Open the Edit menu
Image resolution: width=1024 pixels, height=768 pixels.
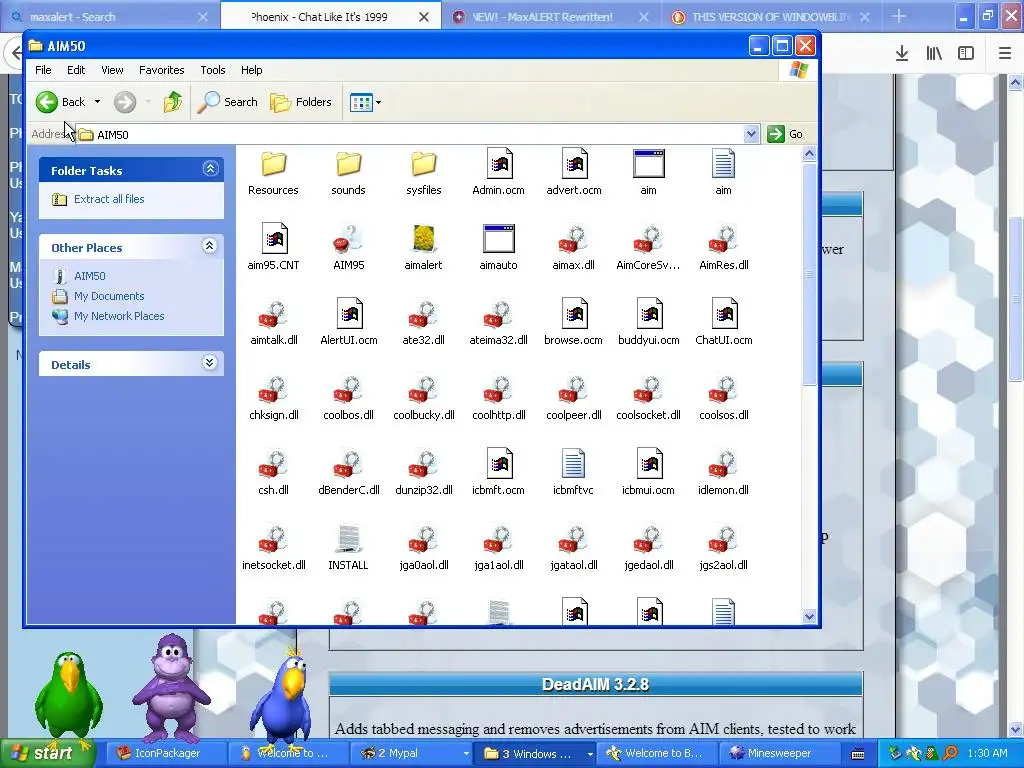pos(76,70)
